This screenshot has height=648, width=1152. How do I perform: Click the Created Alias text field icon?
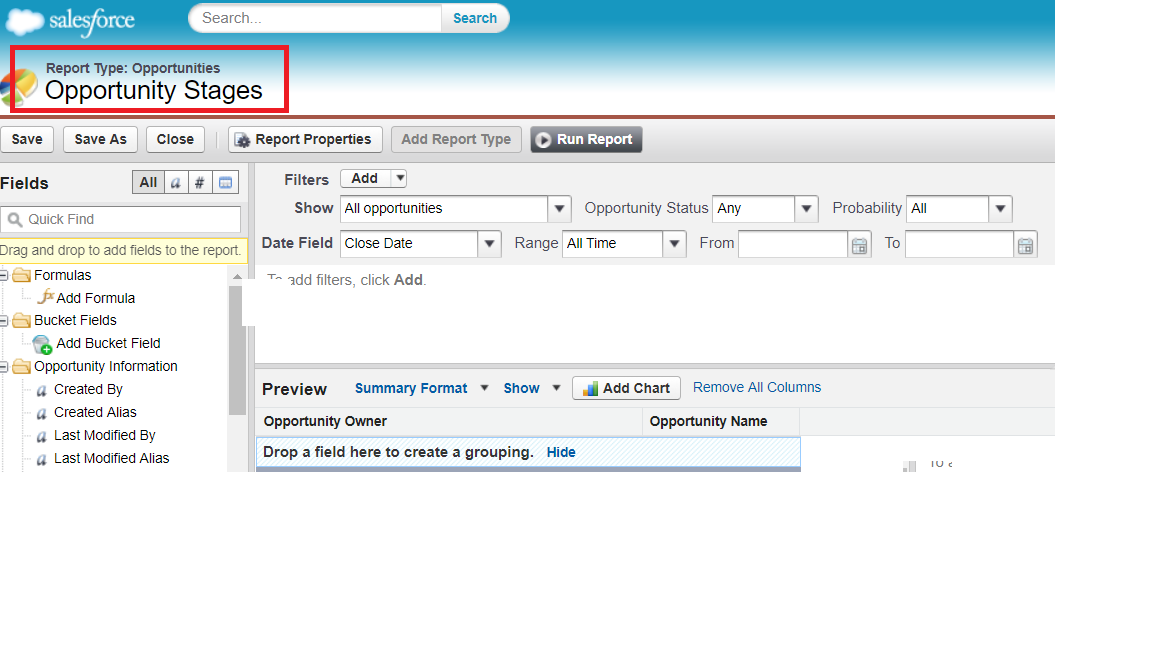point(42,413)
